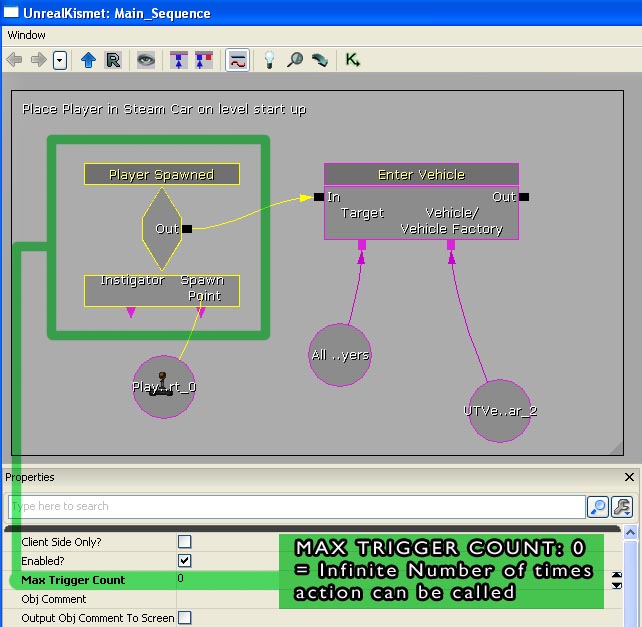Image resolution: width=642 pixels, height=627 pixels.
Task: Click the Kismet window title bar icon
Action: click(x=11, y=13)
